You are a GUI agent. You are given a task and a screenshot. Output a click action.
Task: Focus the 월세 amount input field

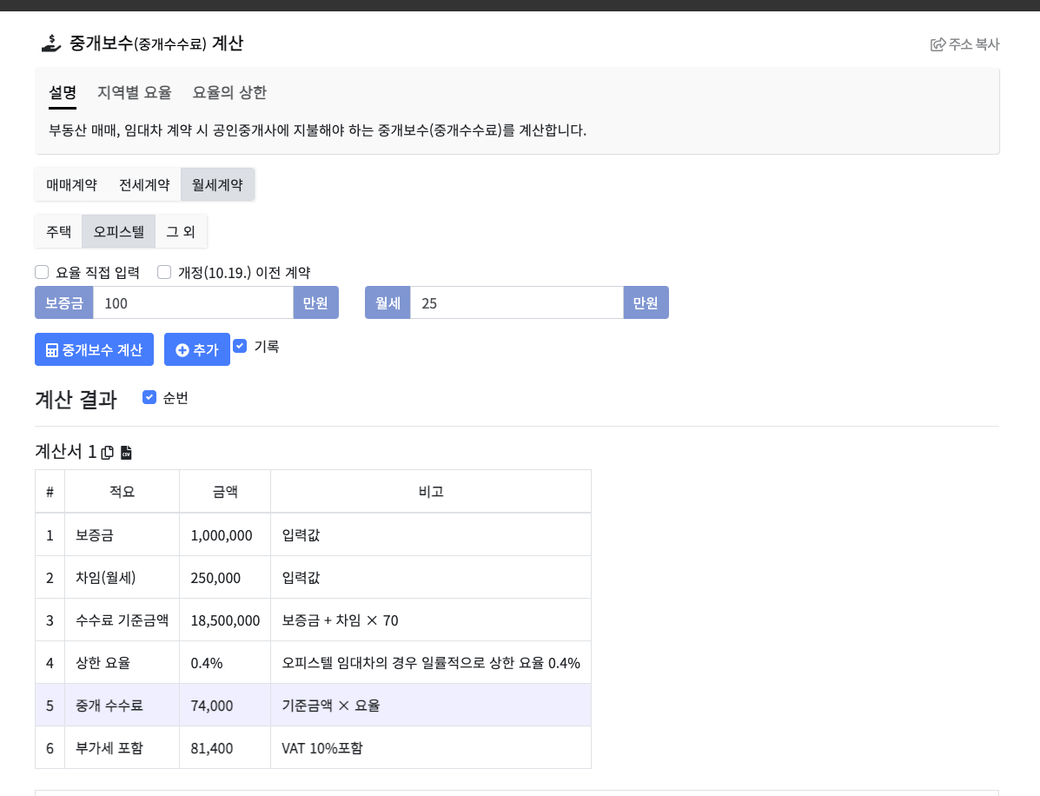click(516, 303)
